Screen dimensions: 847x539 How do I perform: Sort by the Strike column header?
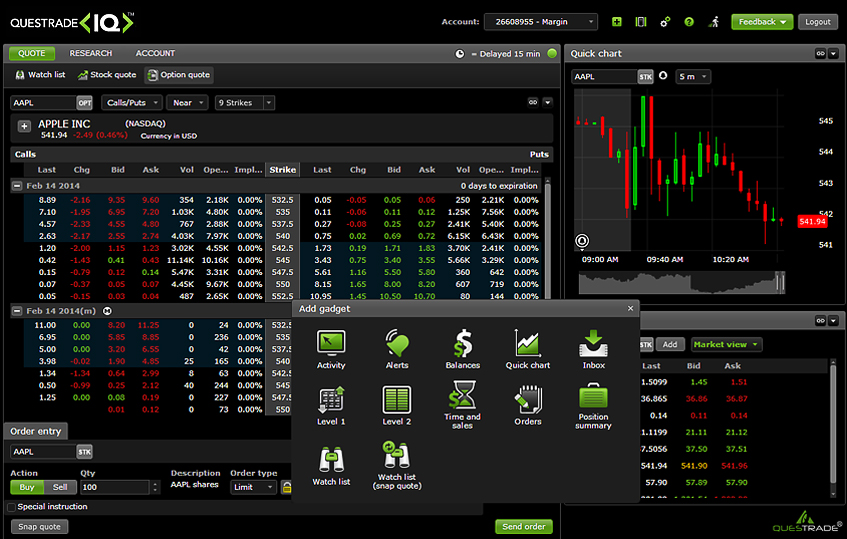click(x=283, y=170)
